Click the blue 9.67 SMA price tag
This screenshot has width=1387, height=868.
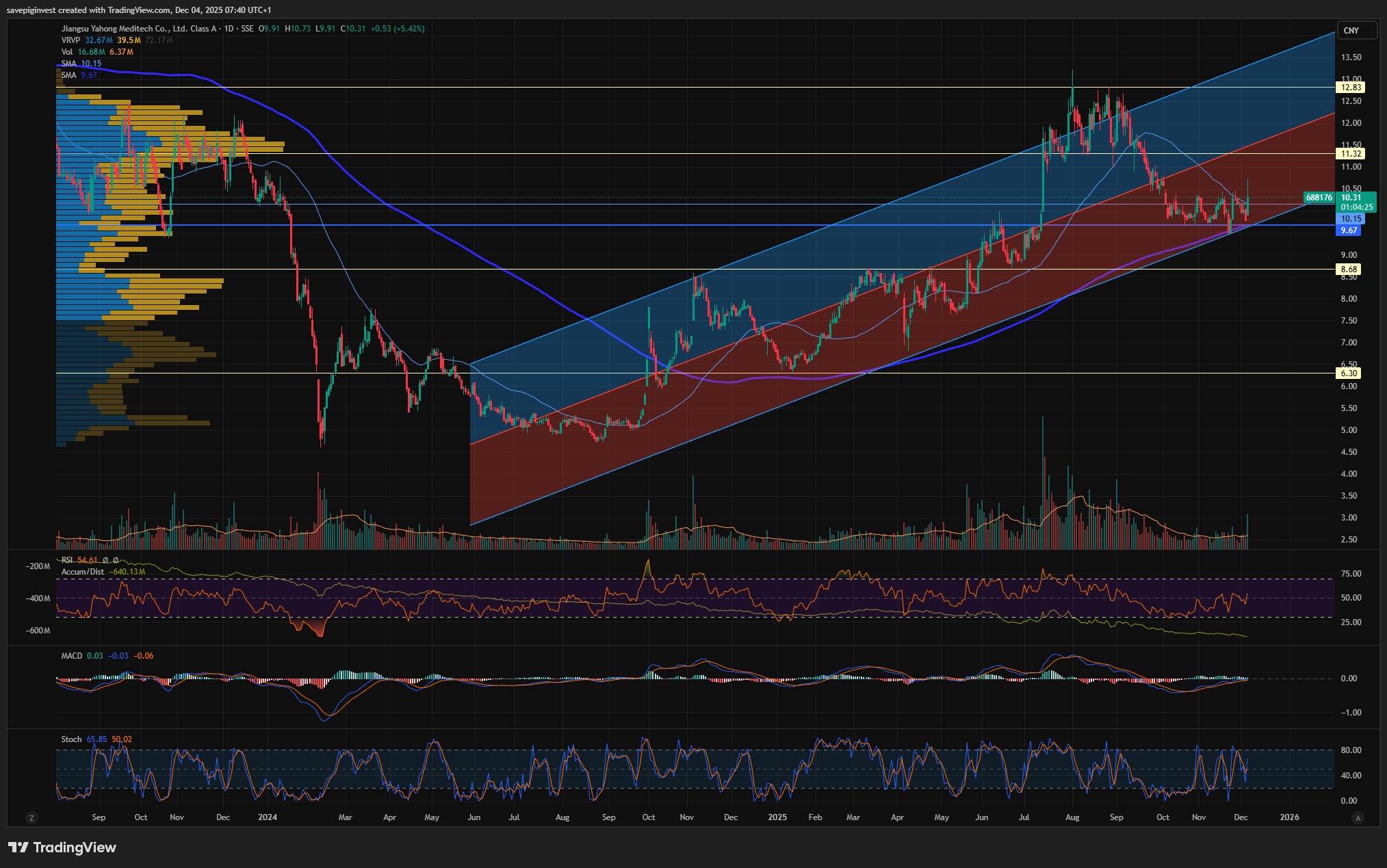point(1349,231)
